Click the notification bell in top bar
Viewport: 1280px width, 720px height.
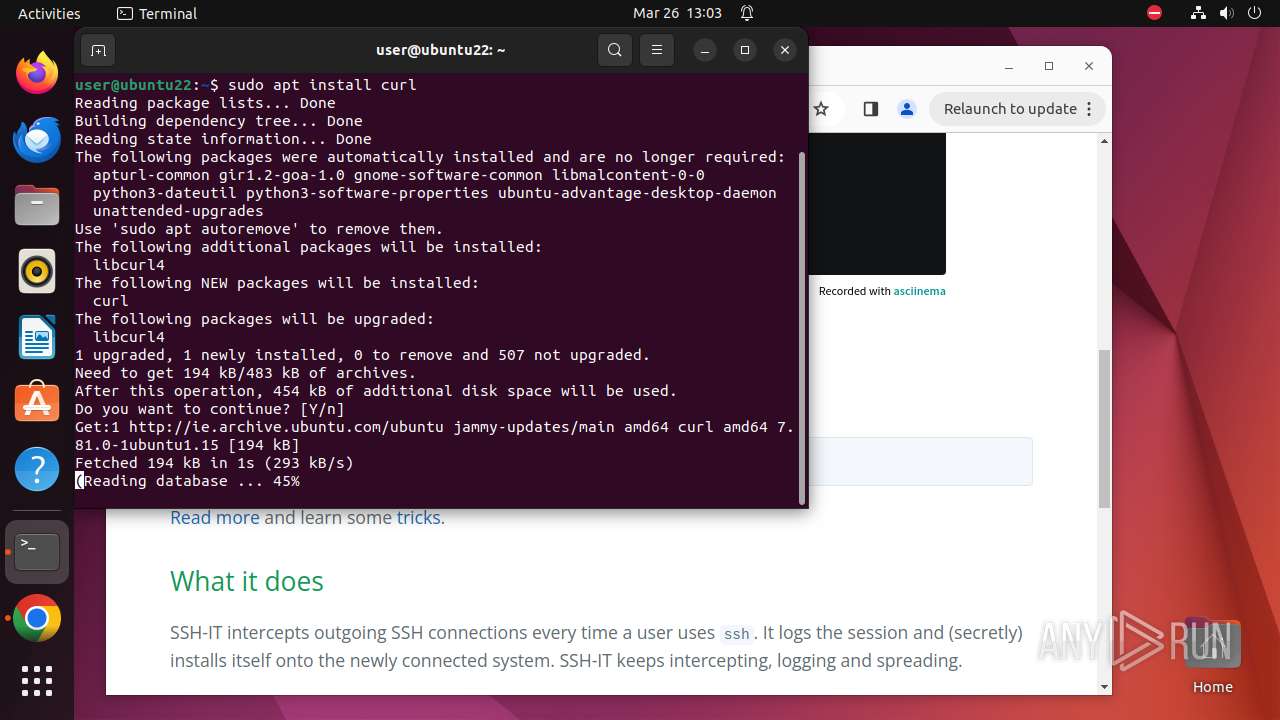[747, 13]
